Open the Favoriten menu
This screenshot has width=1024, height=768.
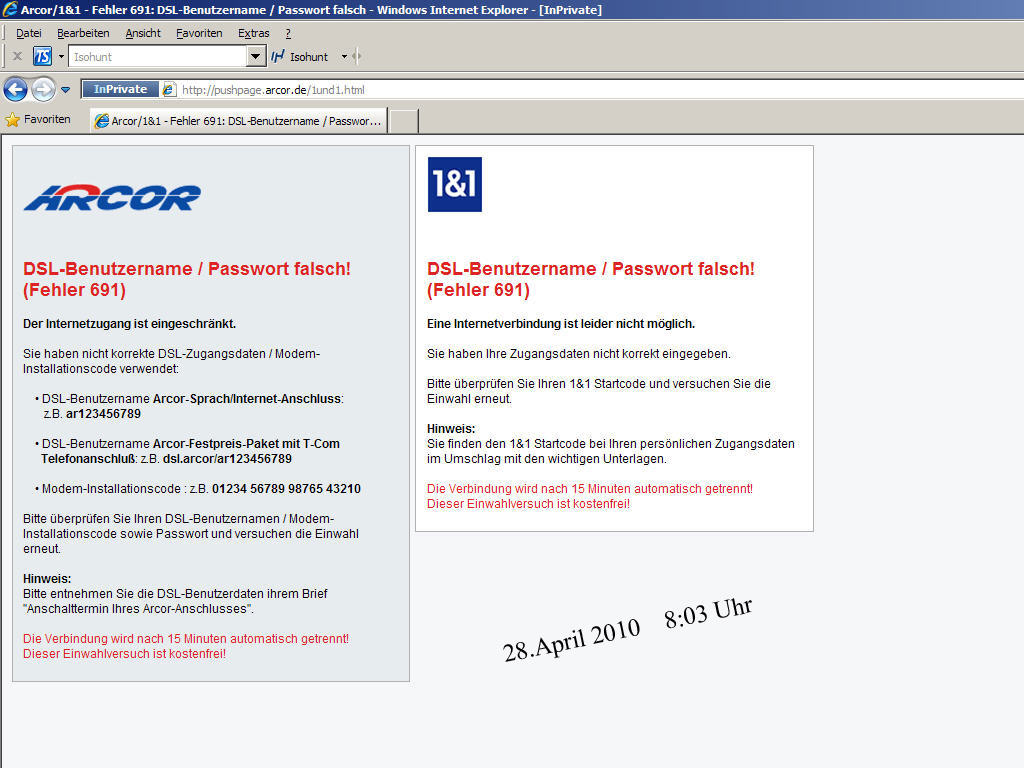199,33
